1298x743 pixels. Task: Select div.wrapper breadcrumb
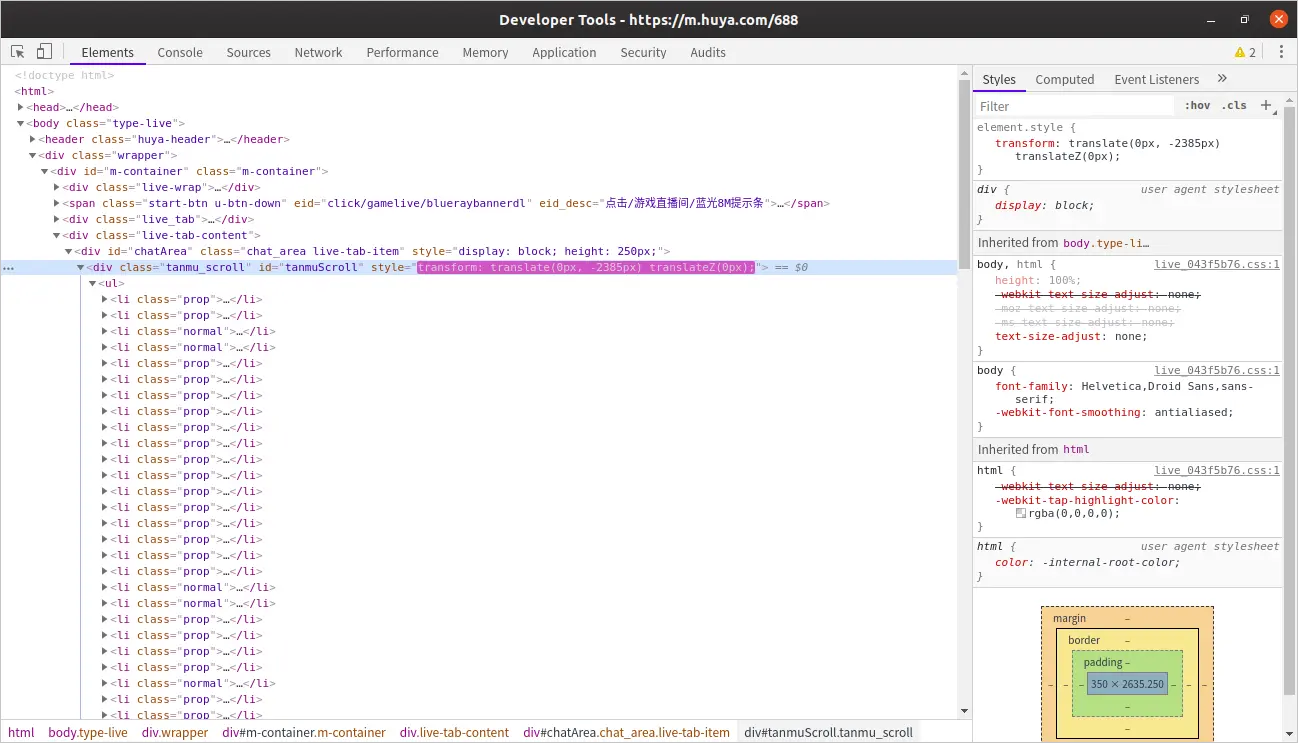(175, 732)
